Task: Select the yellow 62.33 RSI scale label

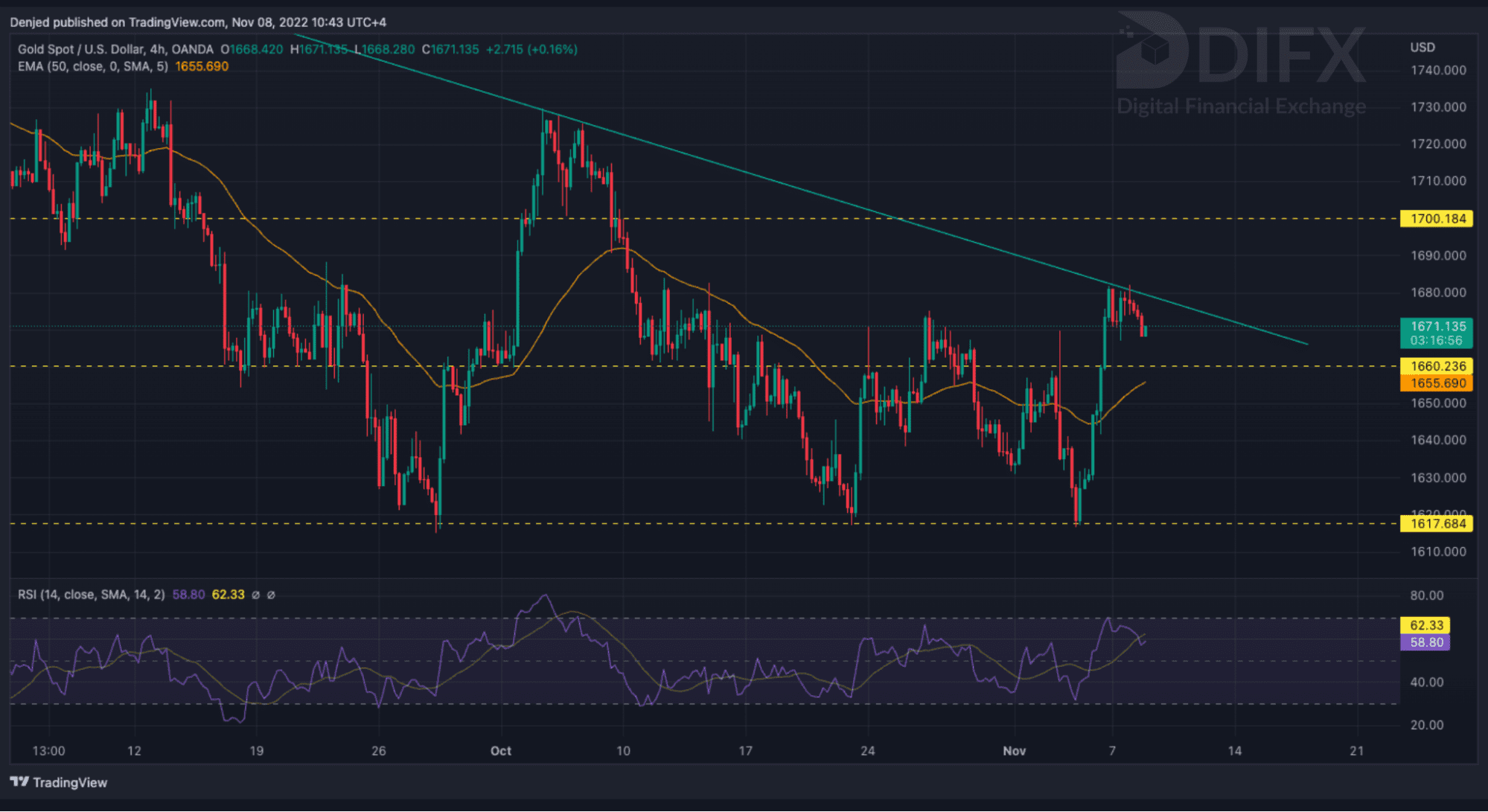Action: (1425, 625)
